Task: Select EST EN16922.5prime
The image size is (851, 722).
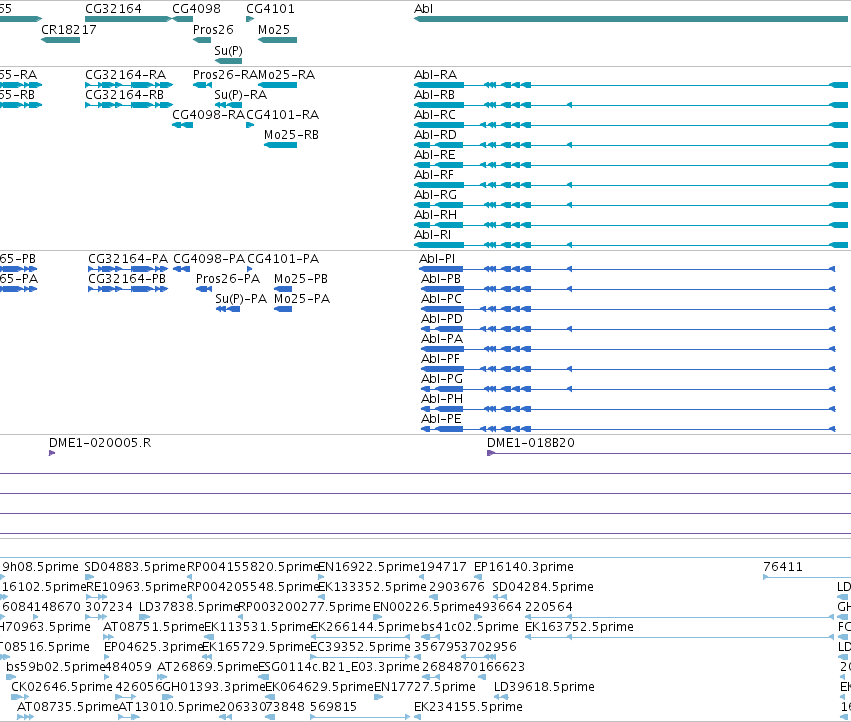Action: (321, 577)
